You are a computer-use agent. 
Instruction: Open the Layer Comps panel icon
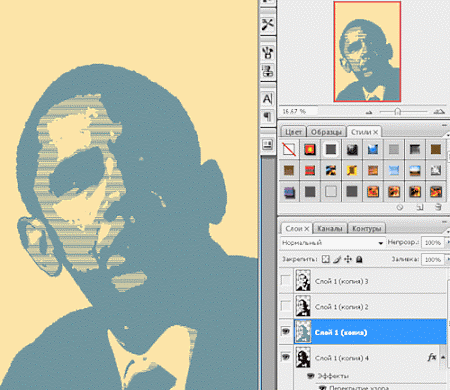267,145
